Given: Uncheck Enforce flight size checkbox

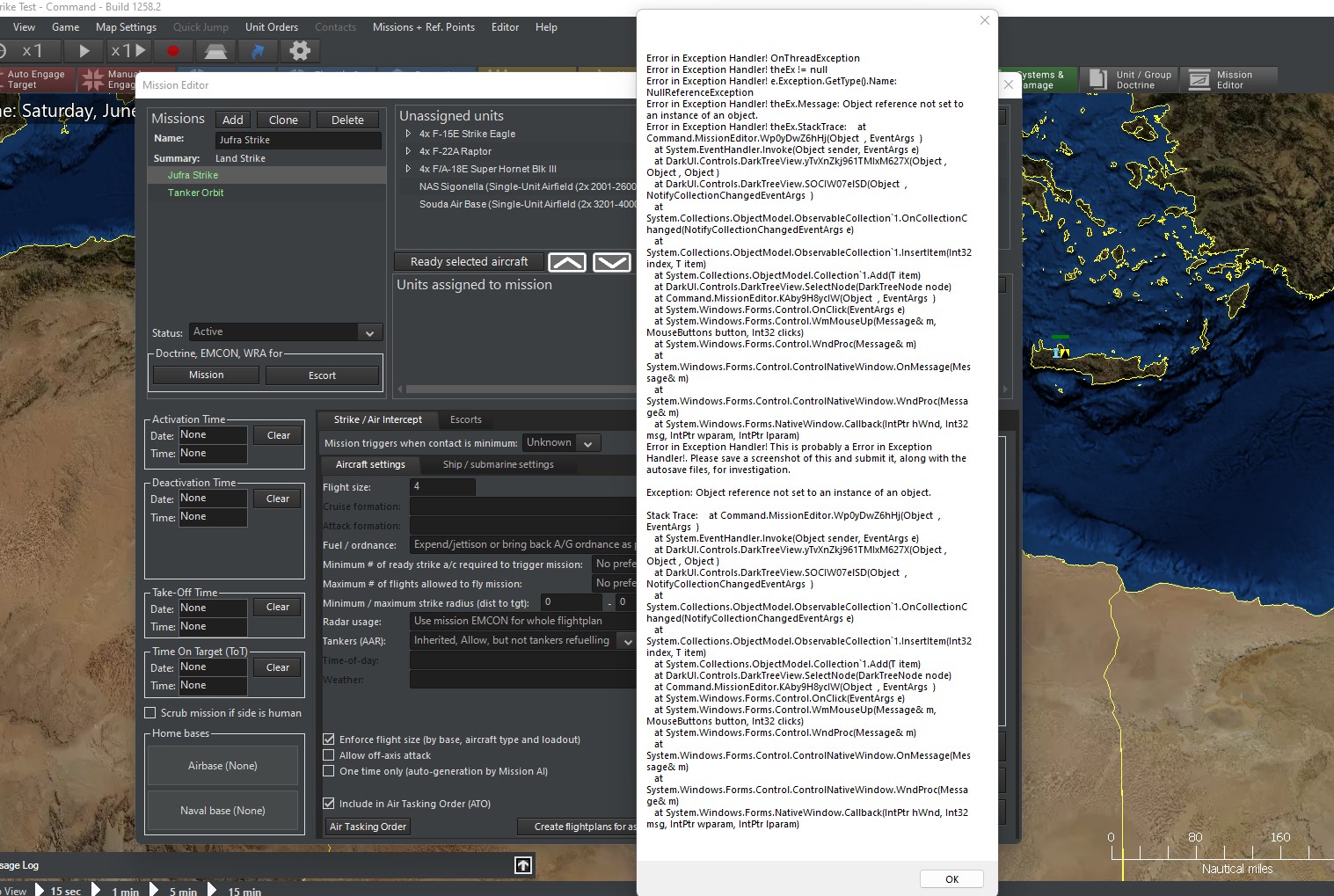Looking at the screenshot, I should pos(329,739).
